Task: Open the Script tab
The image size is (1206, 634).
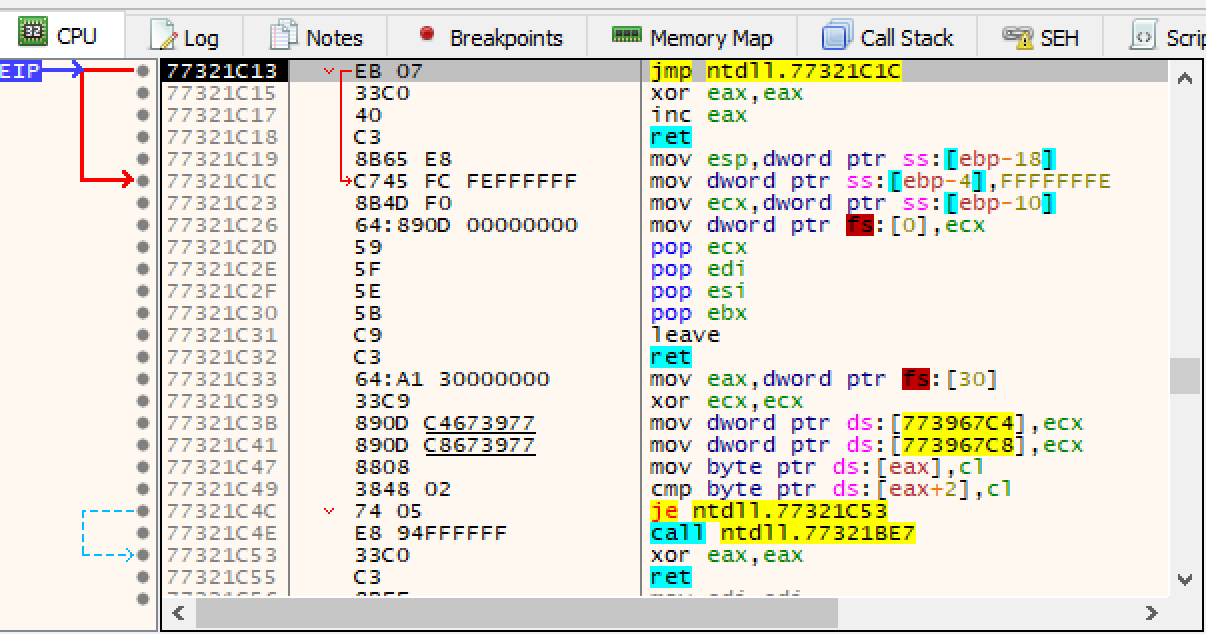Action: click(x=1170, y=38)
